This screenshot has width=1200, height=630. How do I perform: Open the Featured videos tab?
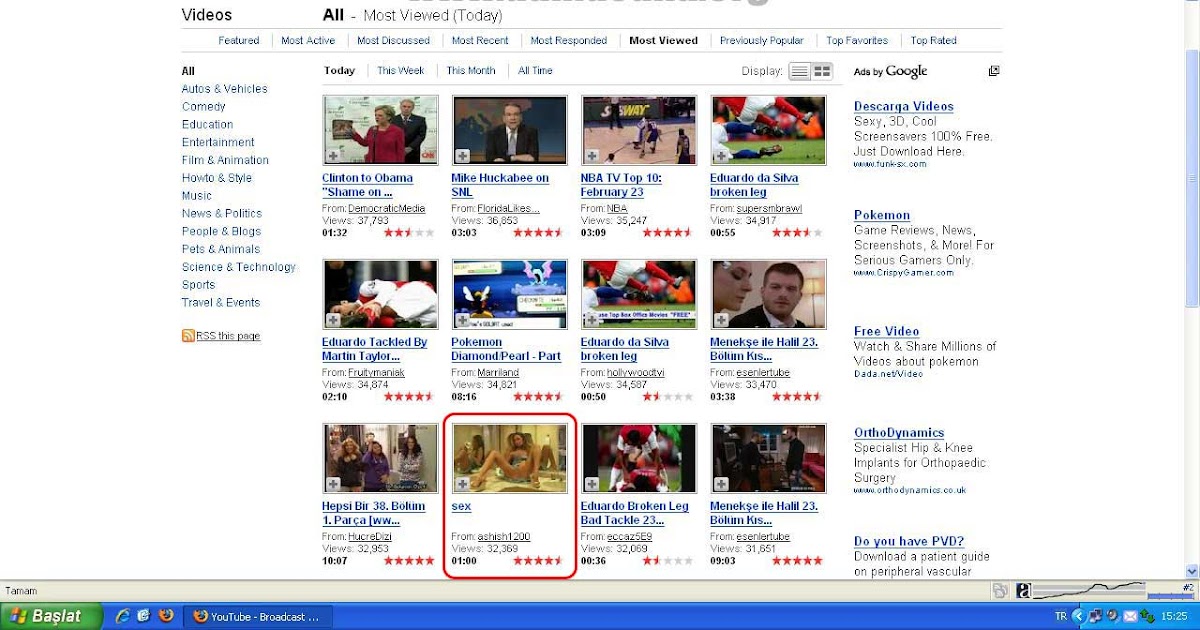(x=239, y=41)
